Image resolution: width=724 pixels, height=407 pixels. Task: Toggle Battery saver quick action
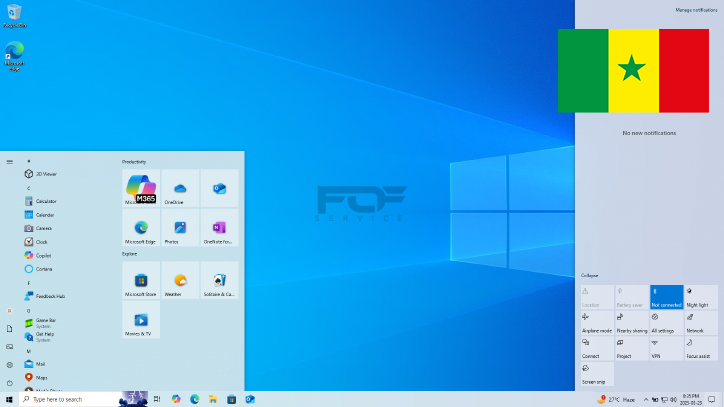point(632,297)
